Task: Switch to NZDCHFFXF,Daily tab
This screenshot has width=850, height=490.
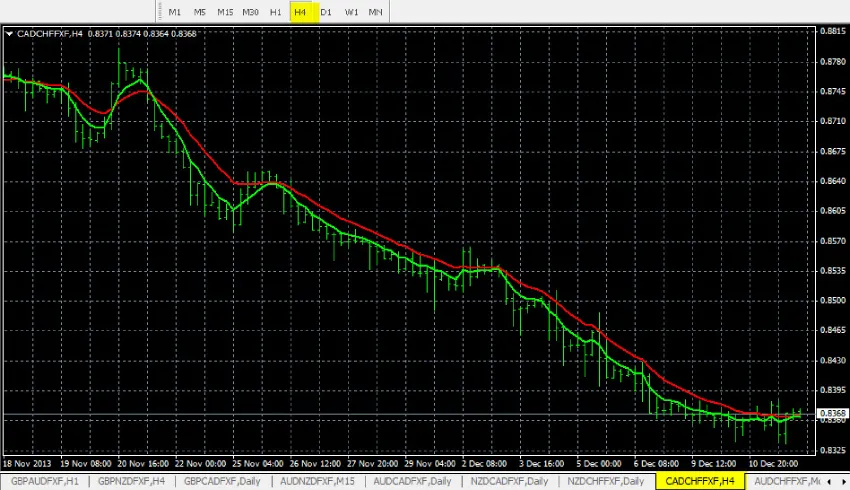Action: tap(606, 481)
